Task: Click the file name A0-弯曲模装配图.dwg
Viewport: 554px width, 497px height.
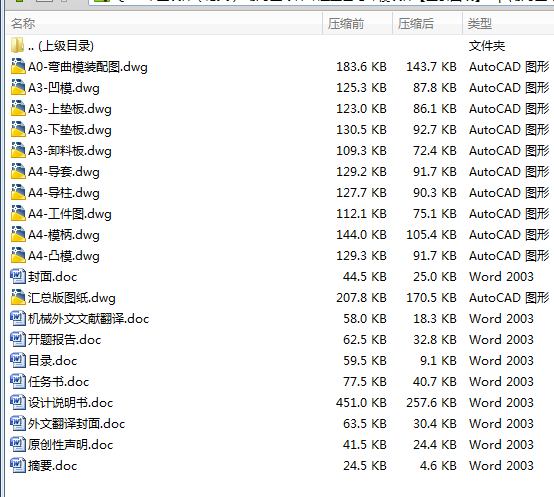Action: [x=88, y=67]
